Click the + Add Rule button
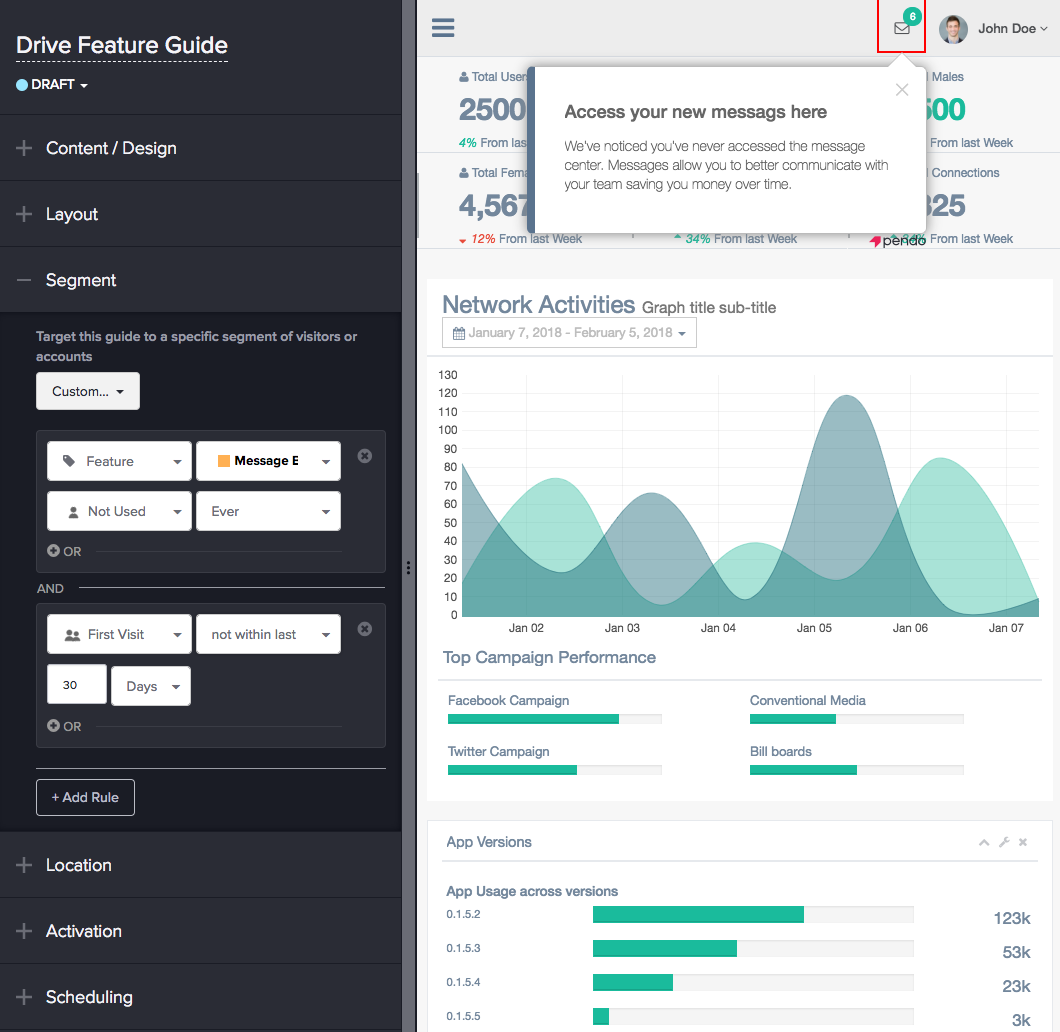The image size is (1060, 1032). (x=85, y=797)
